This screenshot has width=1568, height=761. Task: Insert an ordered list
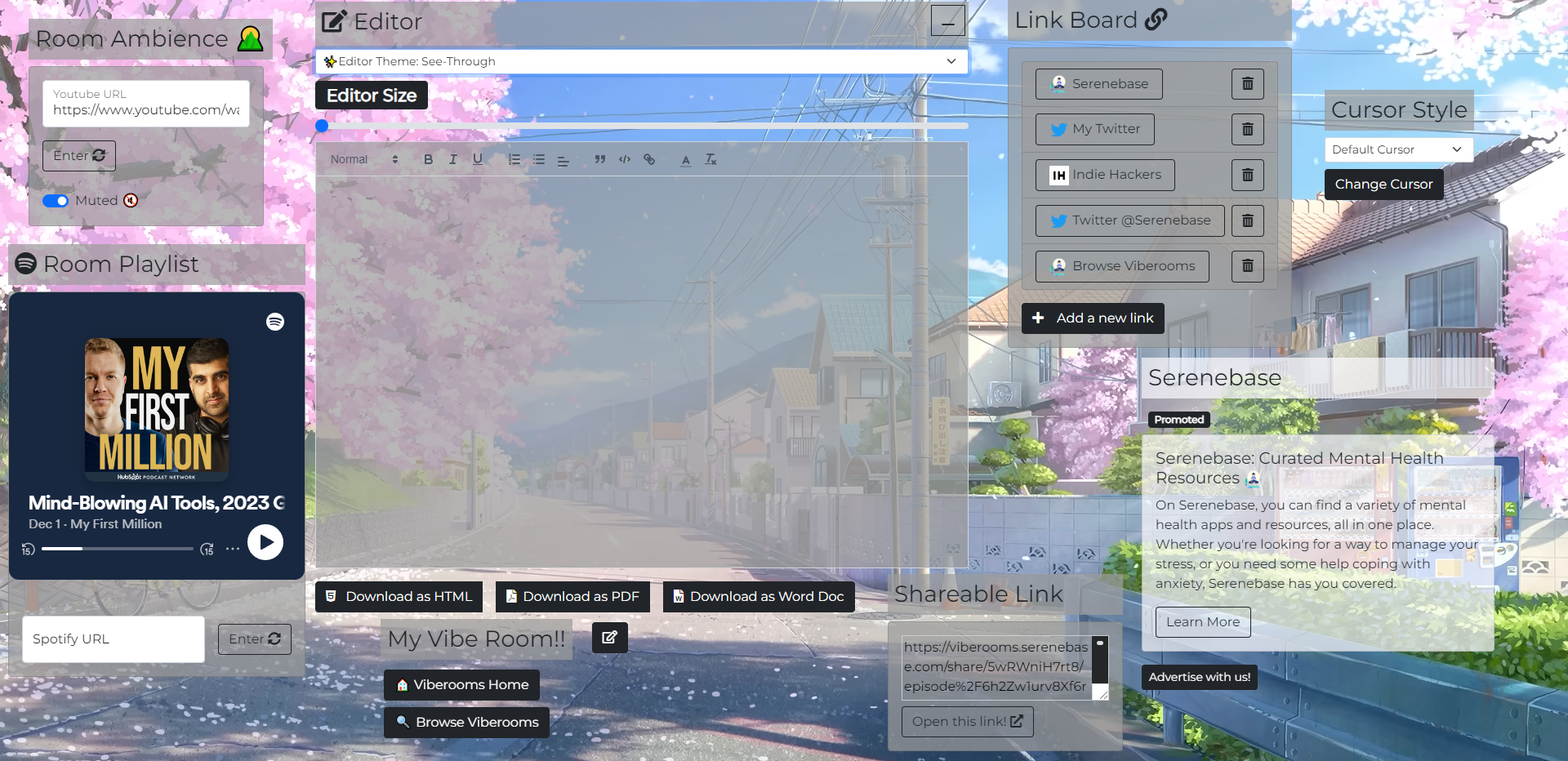(x=514, y=159)
